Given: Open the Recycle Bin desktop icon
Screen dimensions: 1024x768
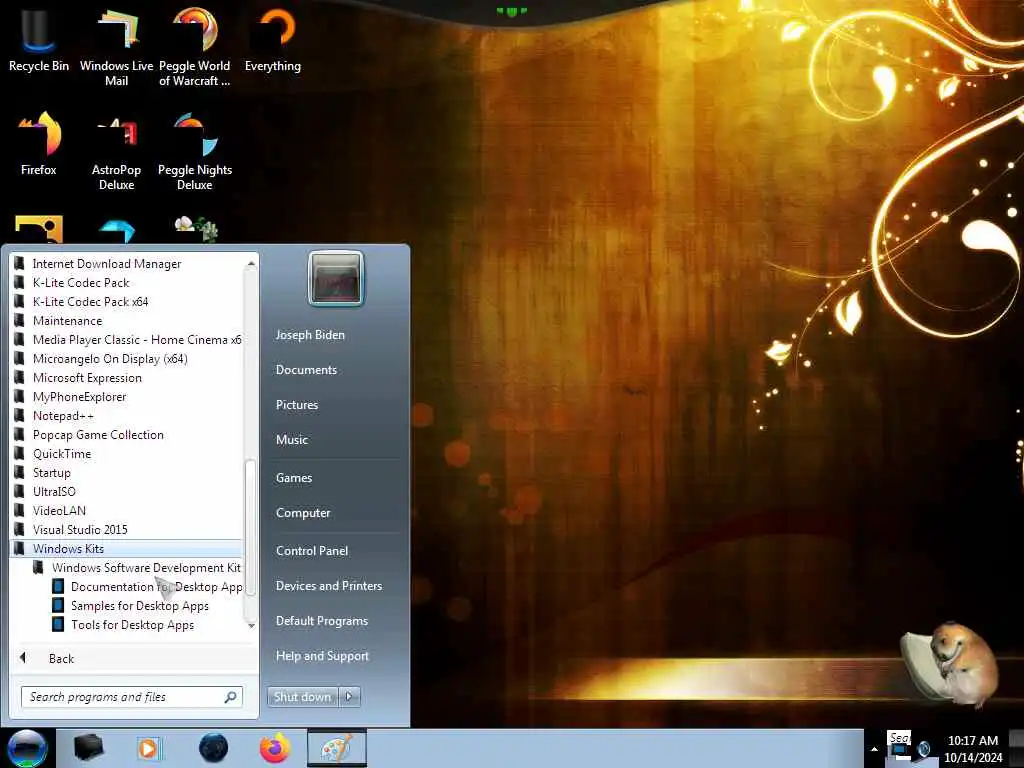Looking at the screenshot, I should pyautogui.click(x=39, y=40).
